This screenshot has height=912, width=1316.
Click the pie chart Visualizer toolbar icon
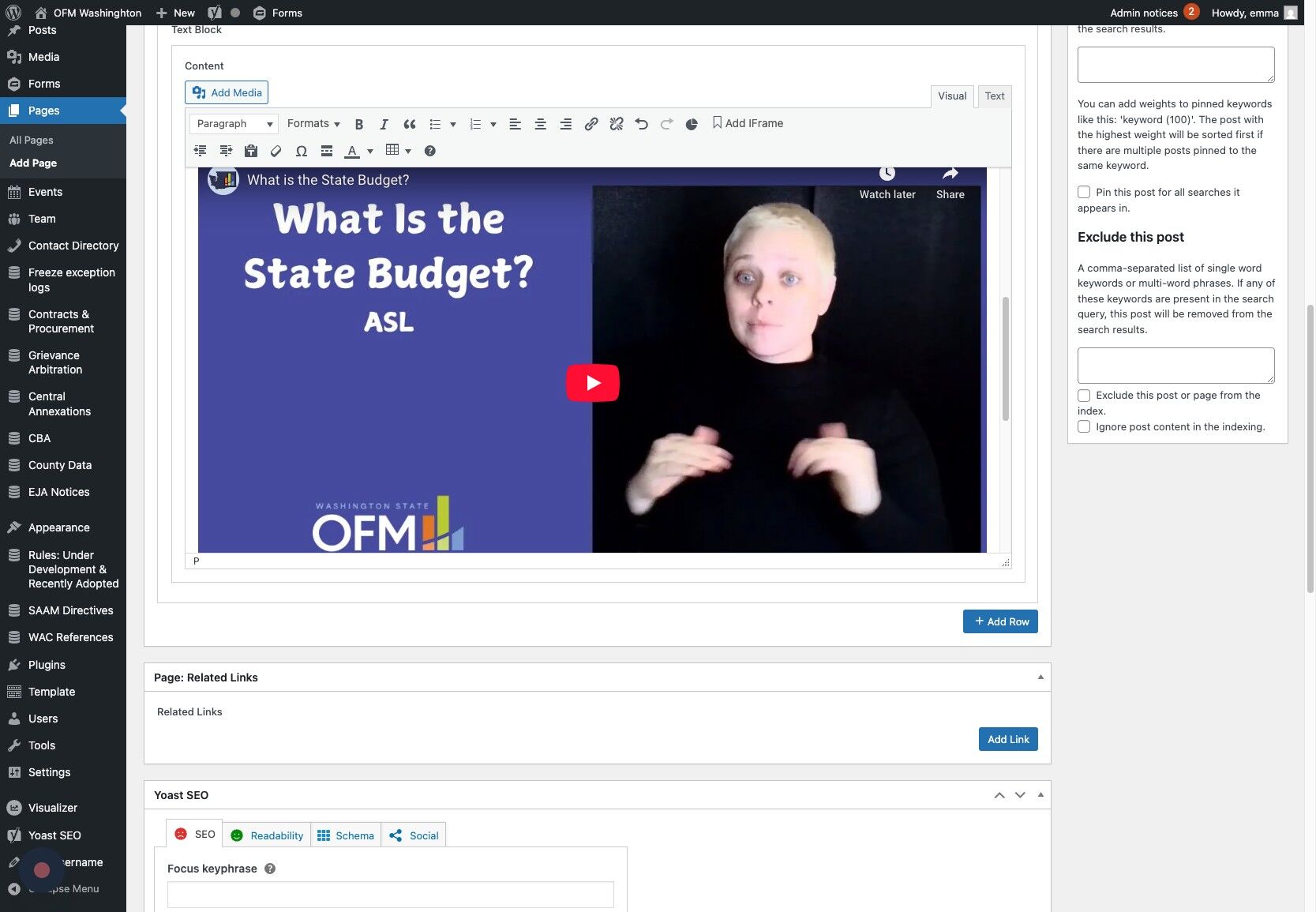692,124
